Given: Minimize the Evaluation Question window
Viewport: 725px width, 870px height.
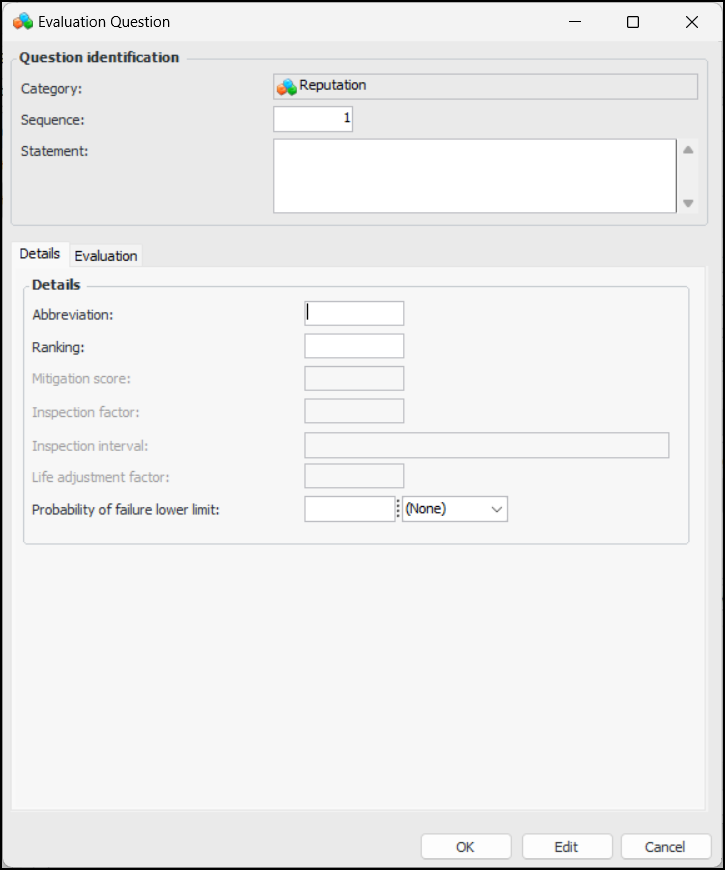Looking at the screenshot, I should click(x=575, y=22).
